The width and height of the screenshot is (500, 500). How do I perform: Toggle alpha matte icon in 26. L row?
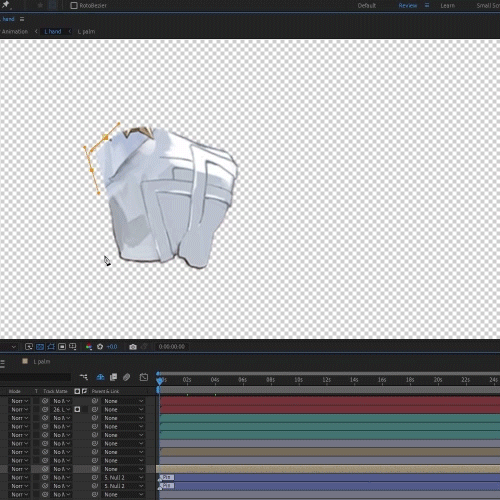click(x=77, y=409)
